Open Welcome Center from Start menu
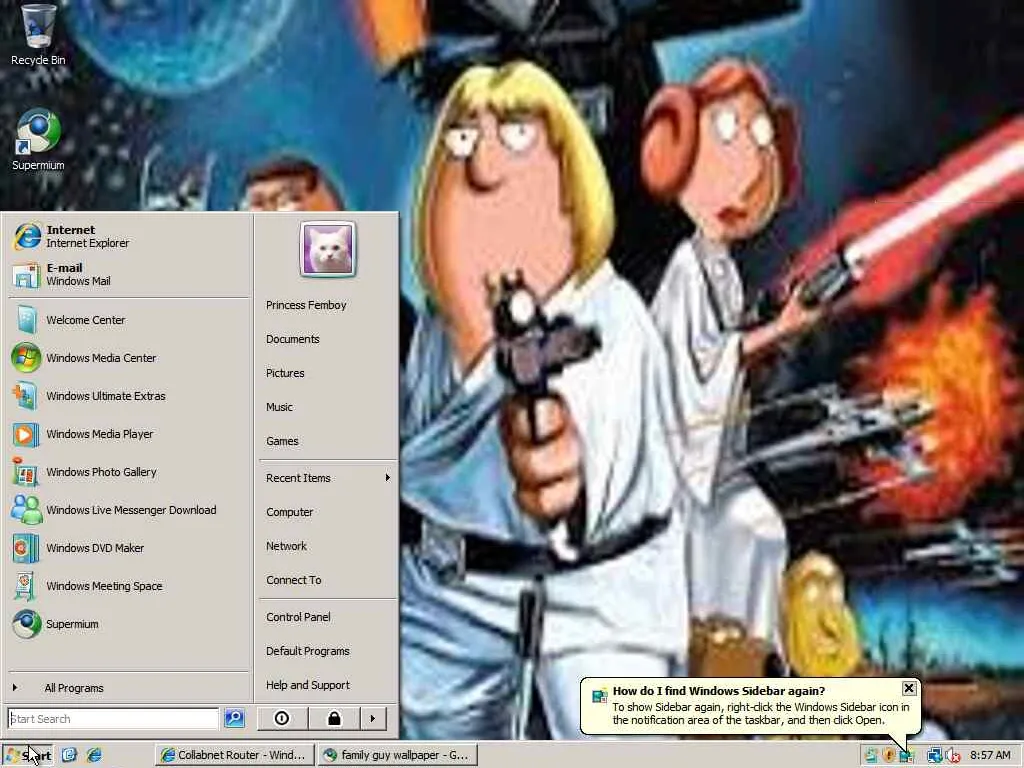The height and width of the screenshot is (768, 1024). [x=129, y=320]
